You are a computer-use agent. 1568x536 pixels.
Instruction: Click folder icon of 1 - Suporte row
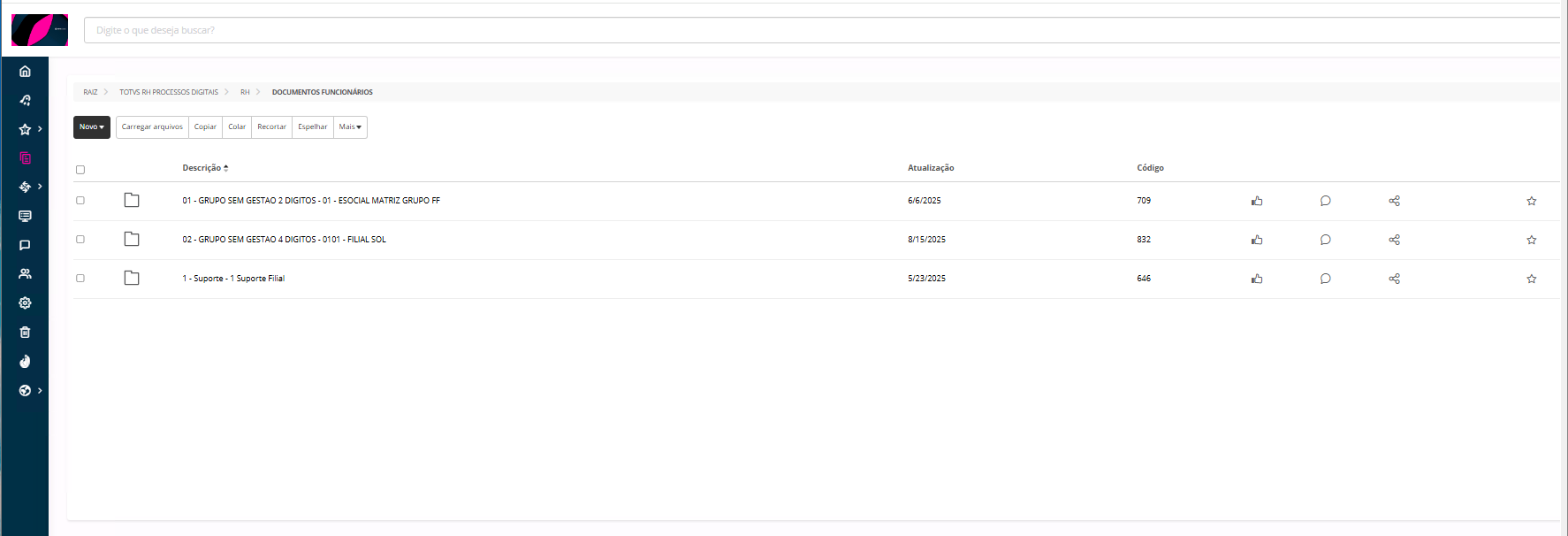(x=132, y=278)
